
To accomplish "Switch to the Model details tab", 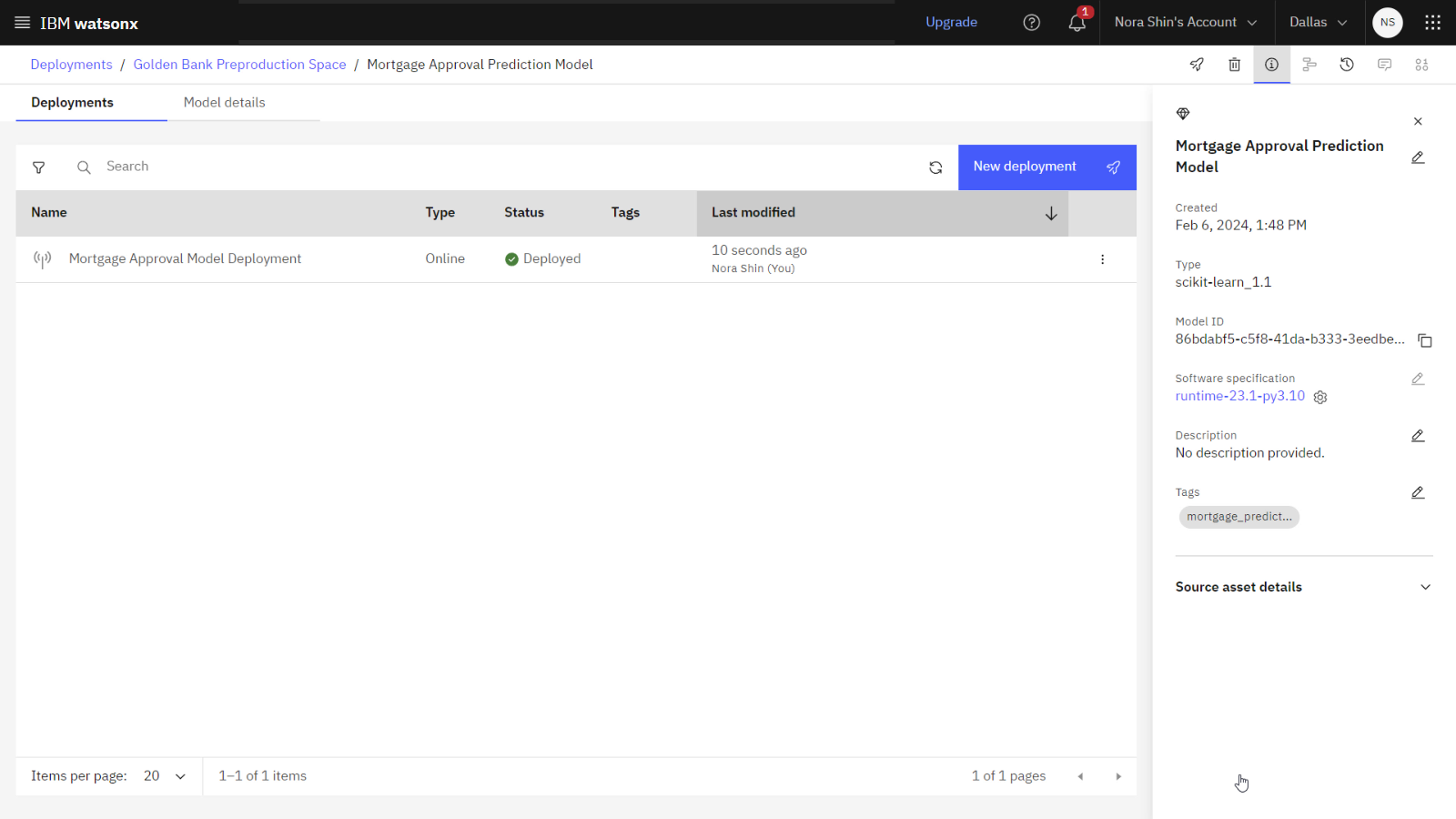I will point(224,103).
